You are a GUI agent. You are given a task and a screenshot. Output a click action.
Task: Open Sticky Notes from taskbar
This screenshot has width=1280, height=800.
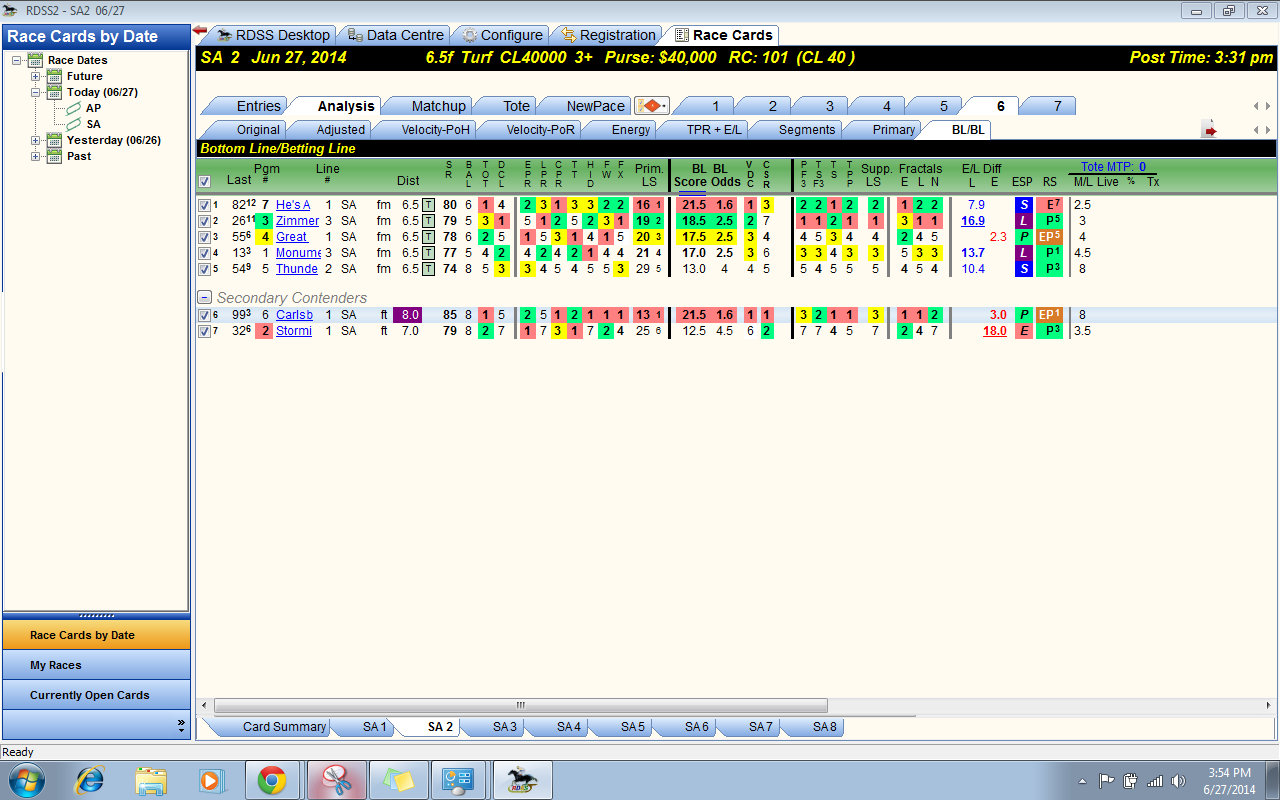398,780
